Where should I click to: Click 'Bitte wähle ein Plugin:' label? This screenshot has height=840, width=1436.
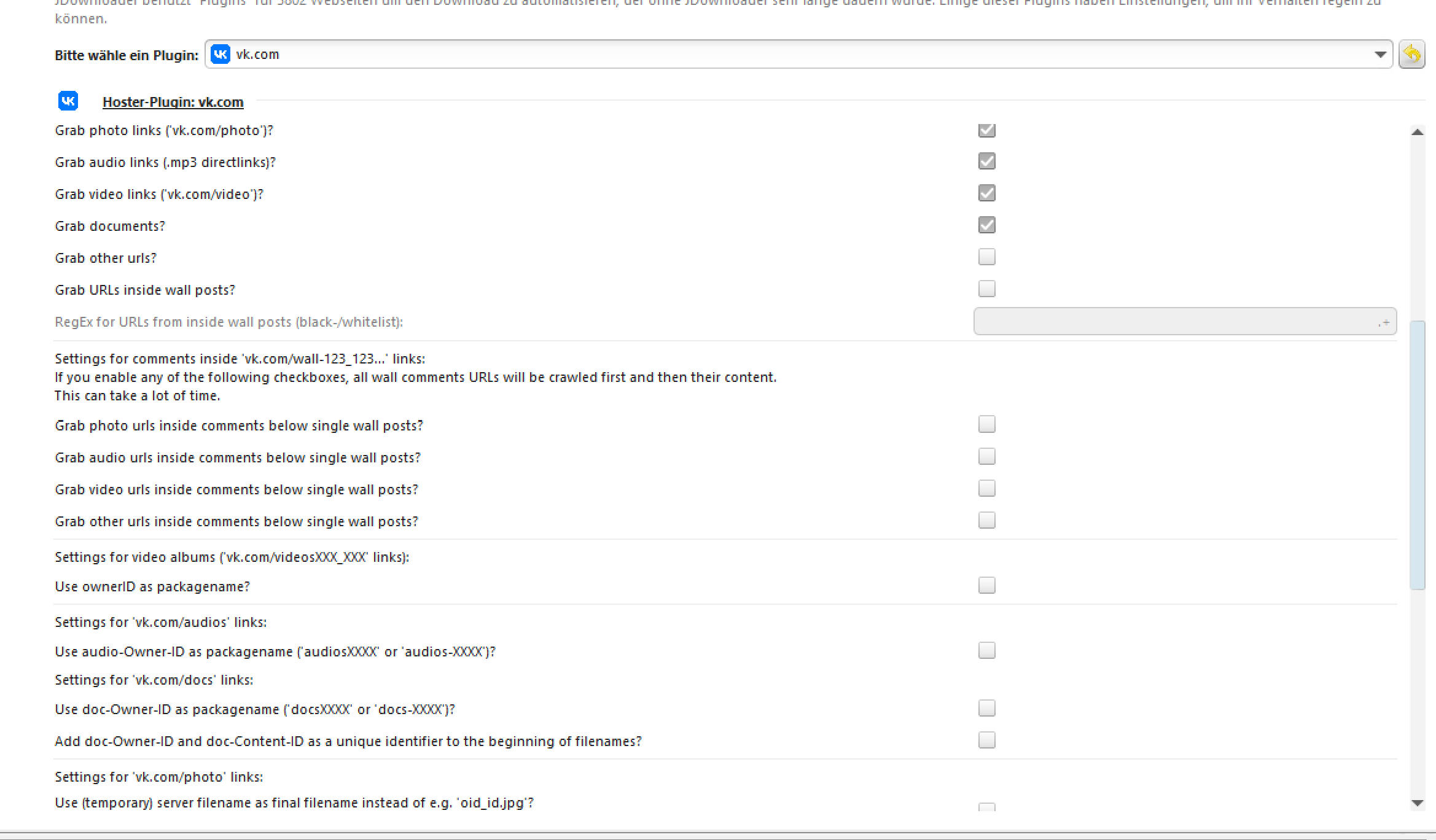[x=127, y=55]
